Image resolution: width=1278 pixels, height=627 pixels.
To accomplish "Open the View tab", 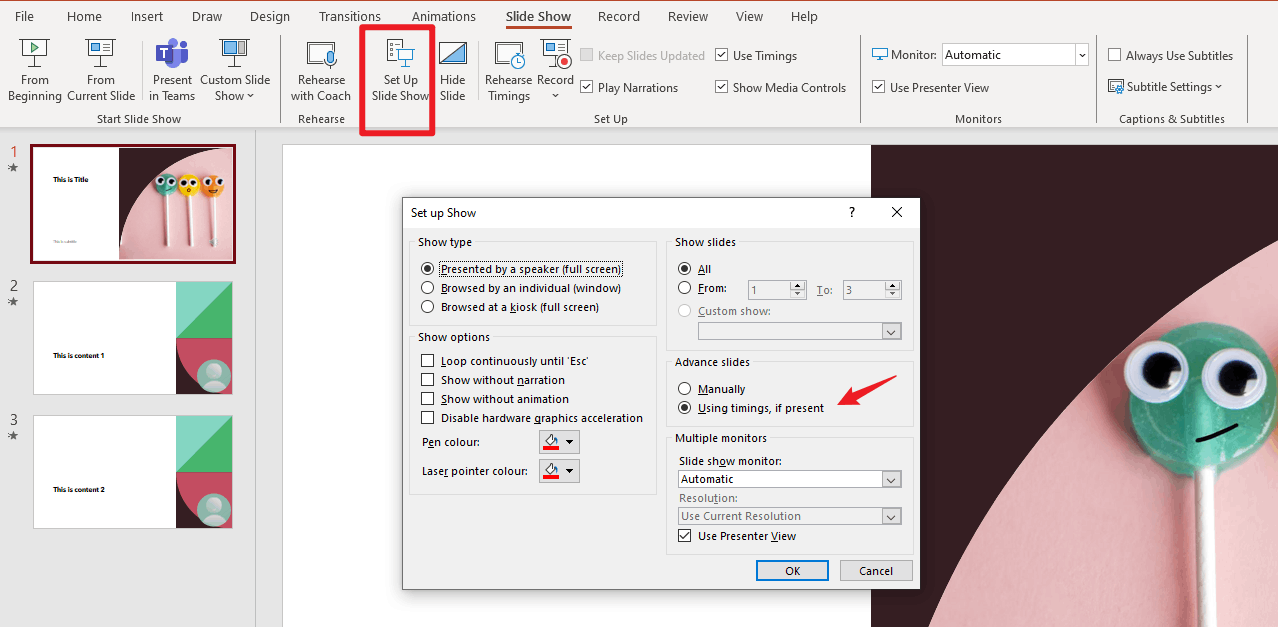I will coord(749,16).
